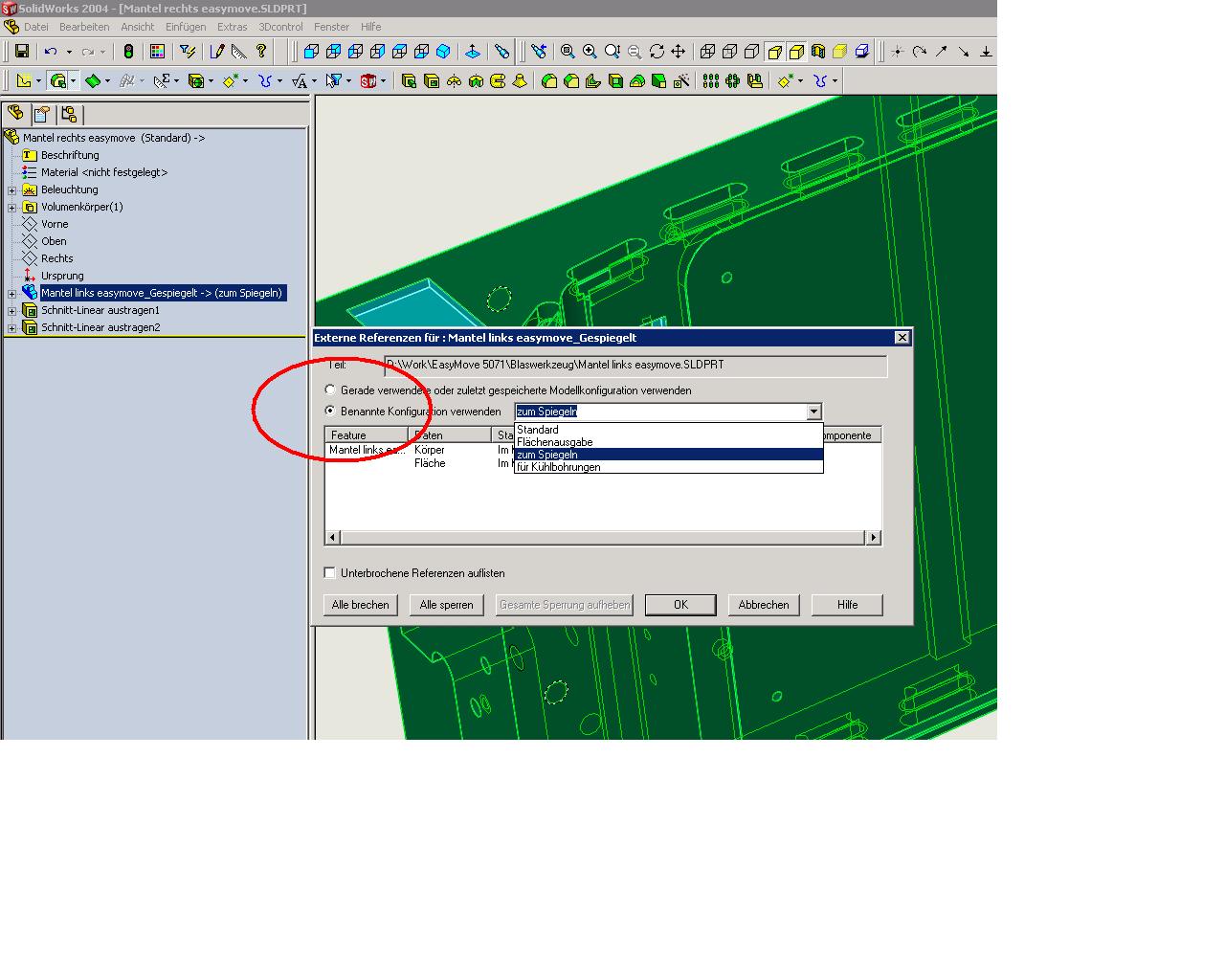The width and height of the screenshot is (1225, 980).
Task: Toggle Shaded With Edges display mode
Action: tap(796, 52)
